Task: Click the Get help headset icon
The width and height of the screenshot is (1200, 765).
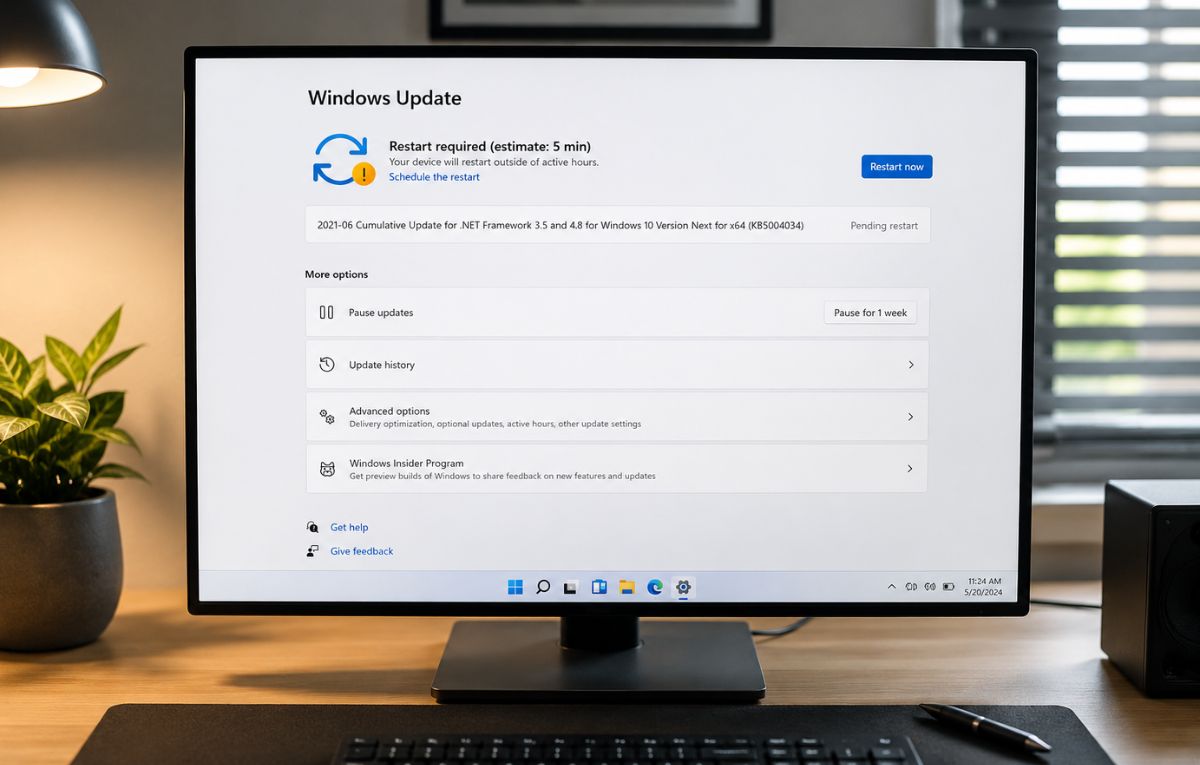Action: pos(312,527)
